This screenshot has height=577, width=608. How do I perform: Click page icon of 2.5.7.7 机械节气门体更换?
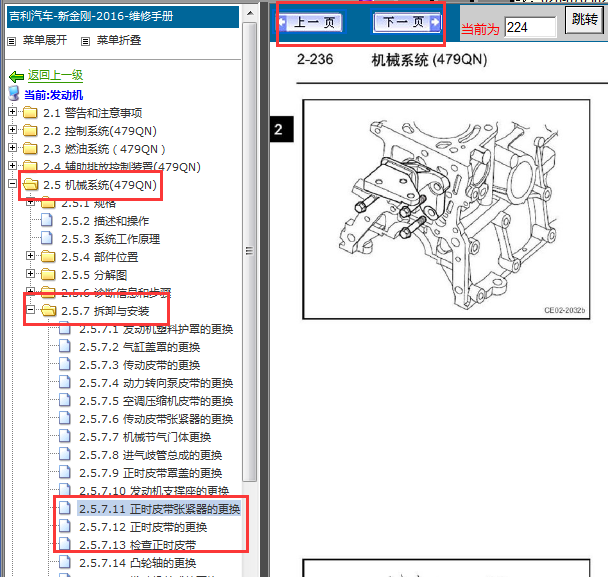coord(65,435)
